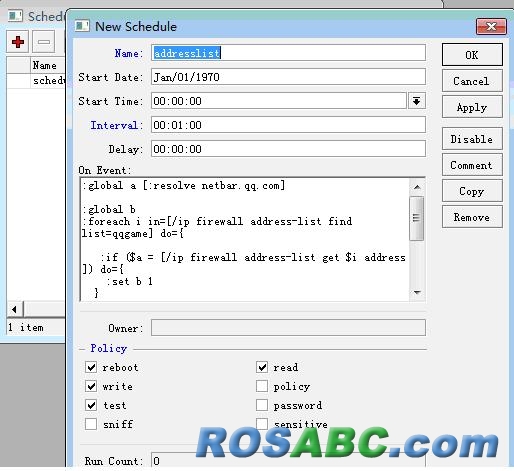Expand the Start Time dropdown arrow
The height and width of the screenshot is (471, 514).
click(x=417, y=101)
